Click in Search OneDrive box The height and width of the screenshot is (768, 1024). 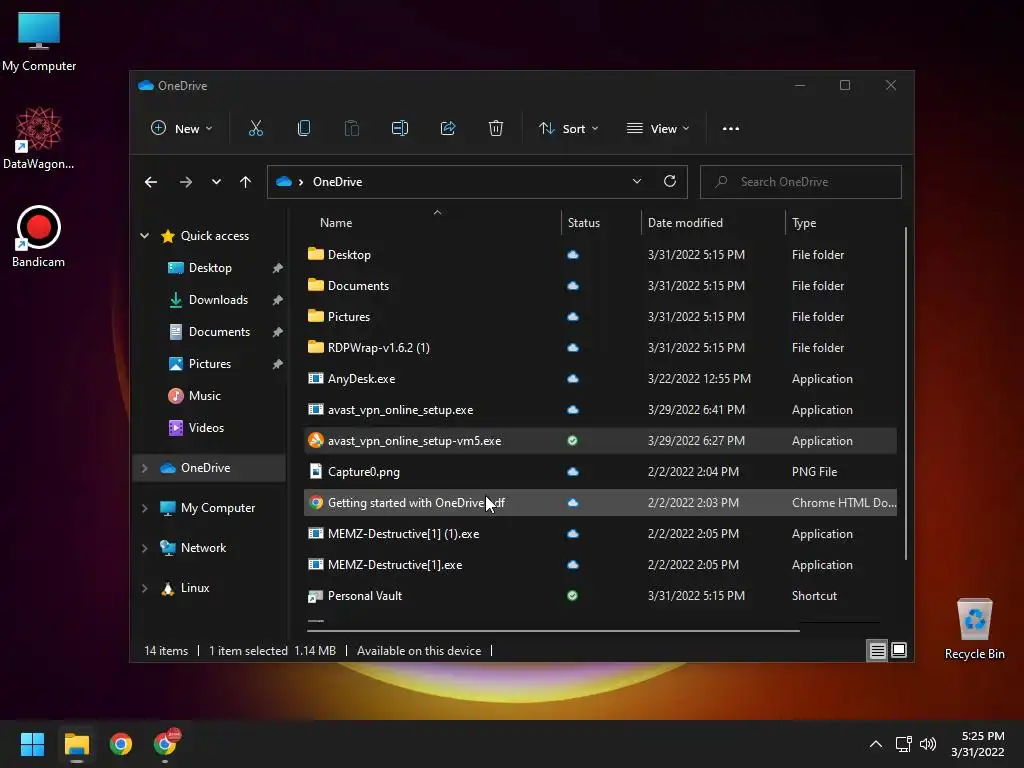(801, 182)
